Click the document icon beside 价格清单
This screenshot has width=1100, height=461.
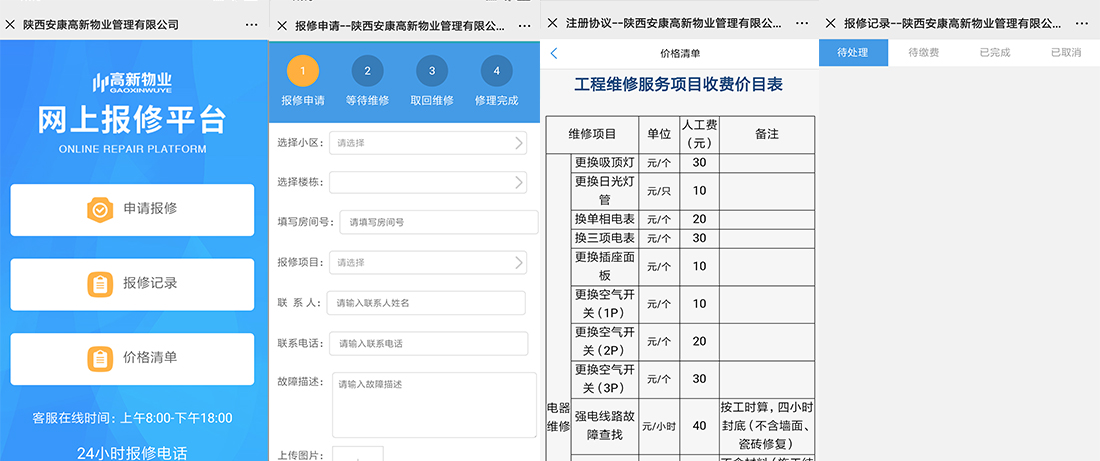(99, 358)
